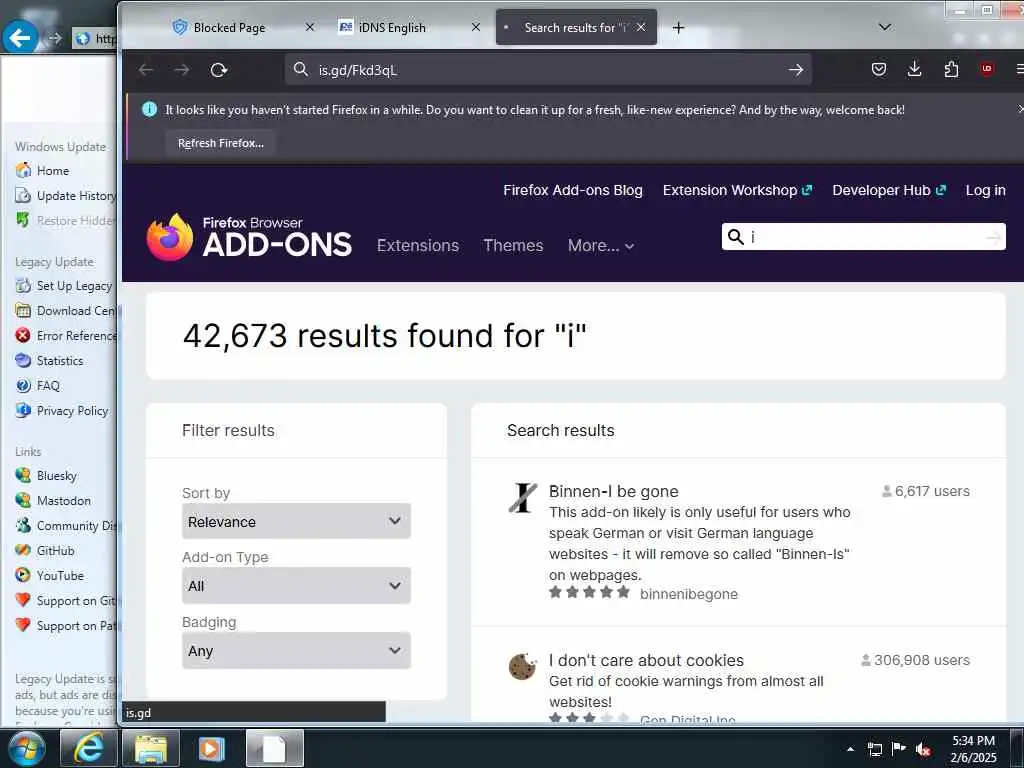Click the Refresh Firefox... button

[221, 143]
